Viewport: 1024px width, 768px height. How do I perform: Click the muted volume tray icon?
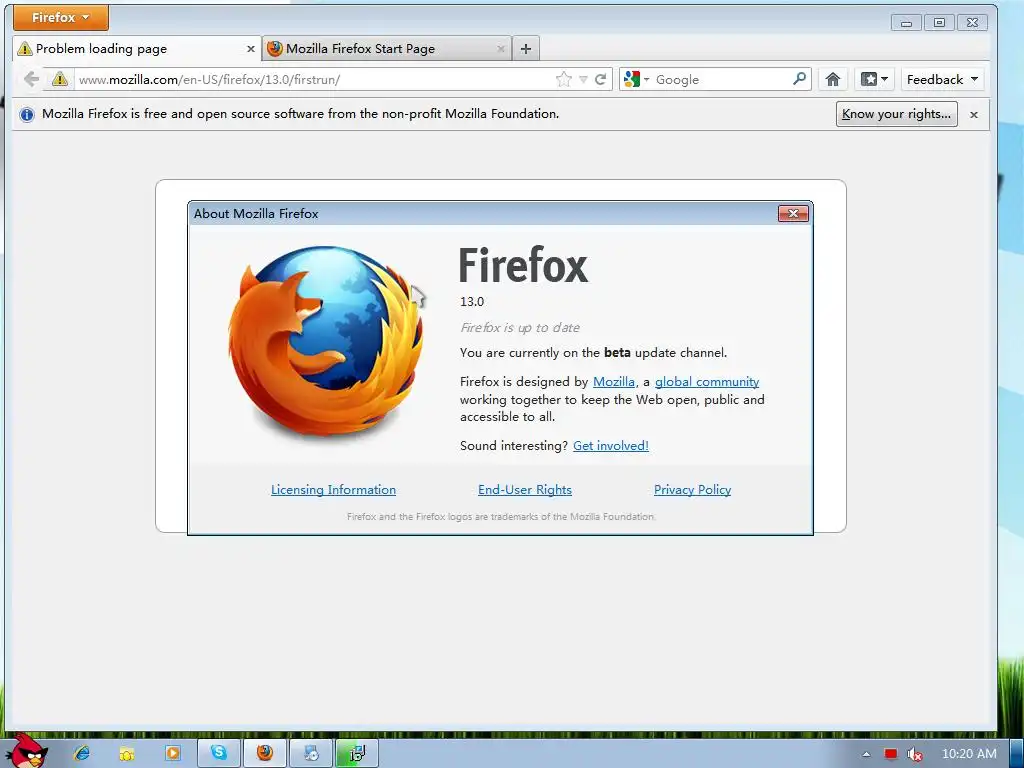tap(915, 754)
